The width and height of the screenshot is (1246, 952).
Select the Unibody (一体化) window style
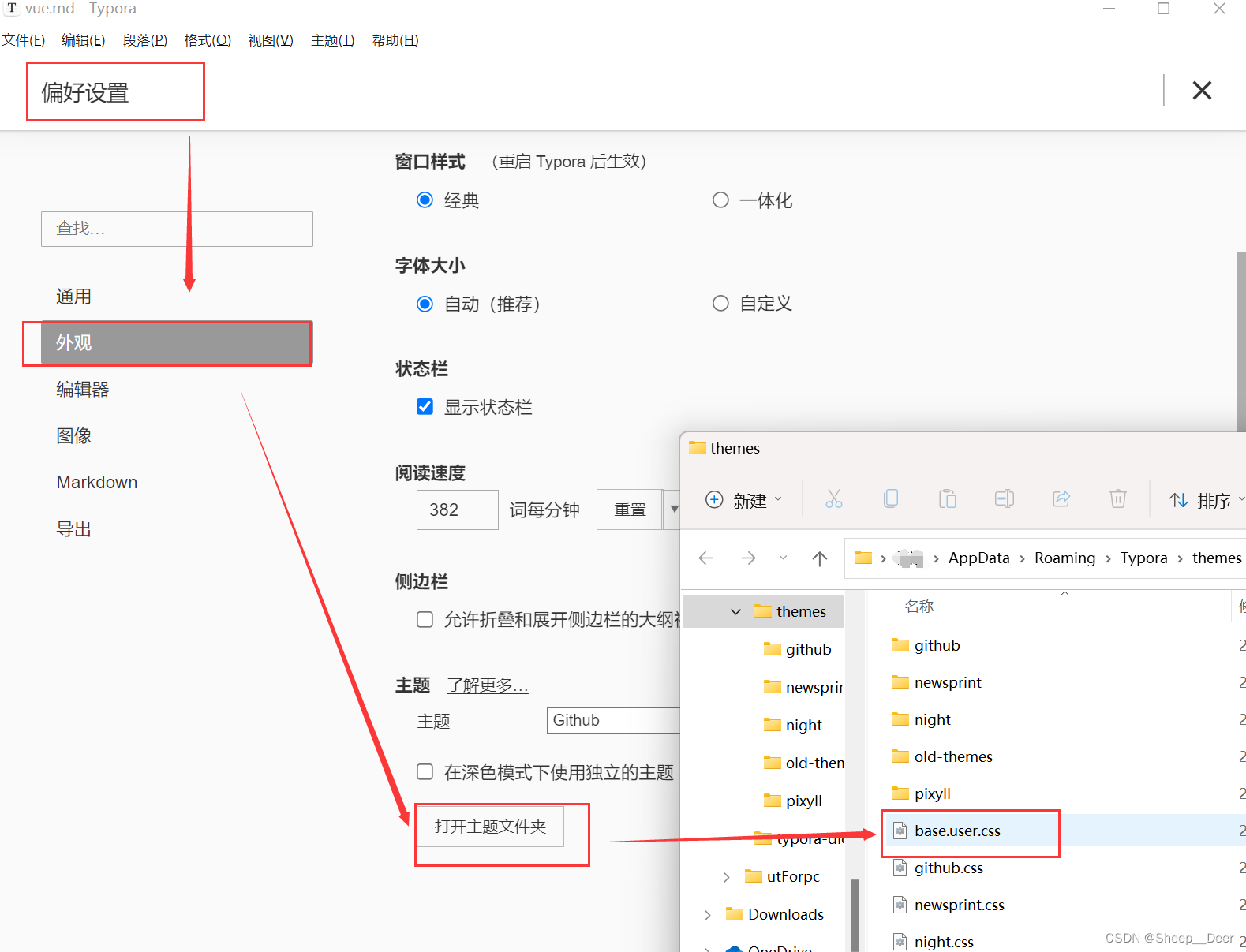[x=720, y=200]
